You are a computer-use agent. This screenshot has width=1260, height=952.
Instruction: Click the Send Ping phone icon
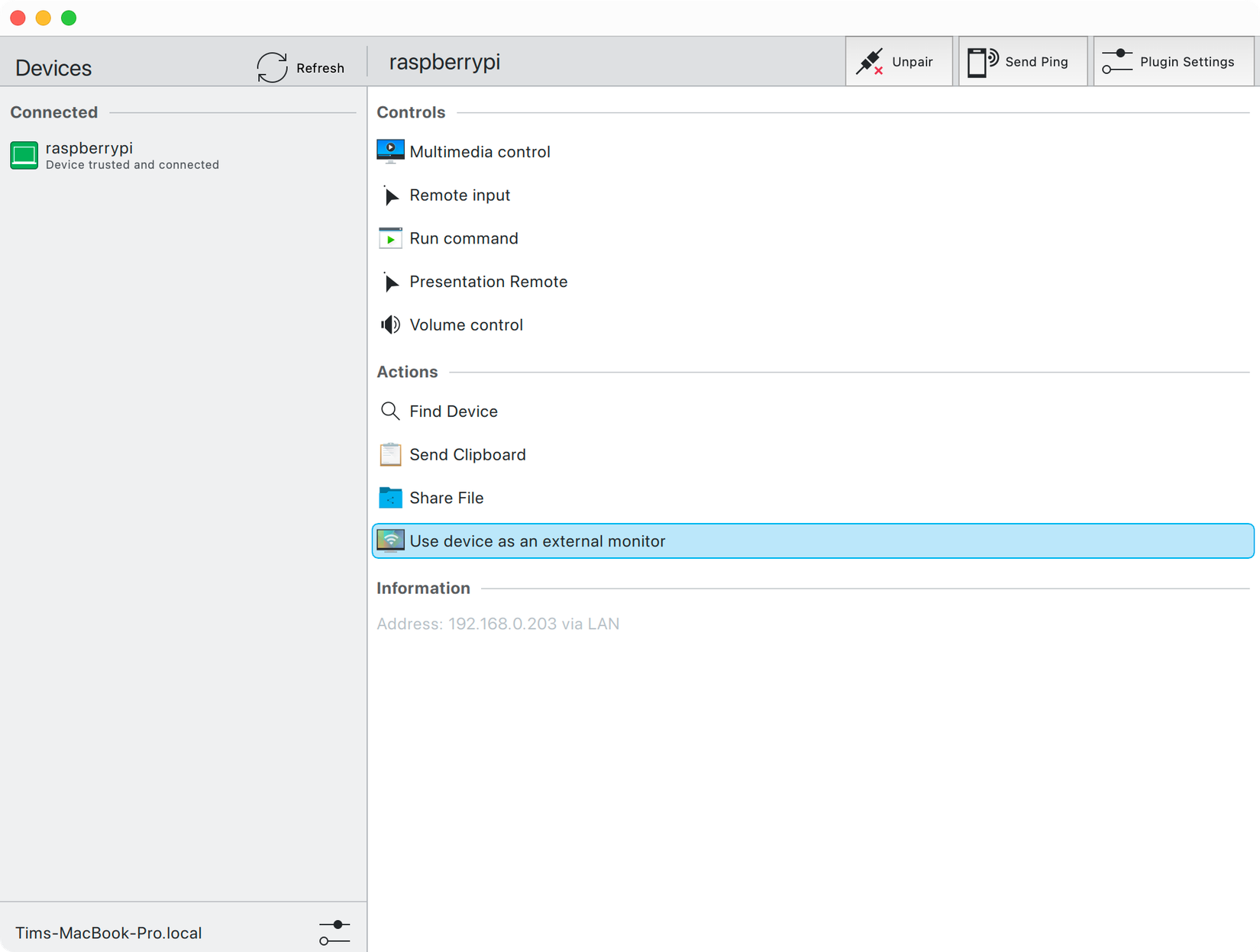click(x=981, y=60)
